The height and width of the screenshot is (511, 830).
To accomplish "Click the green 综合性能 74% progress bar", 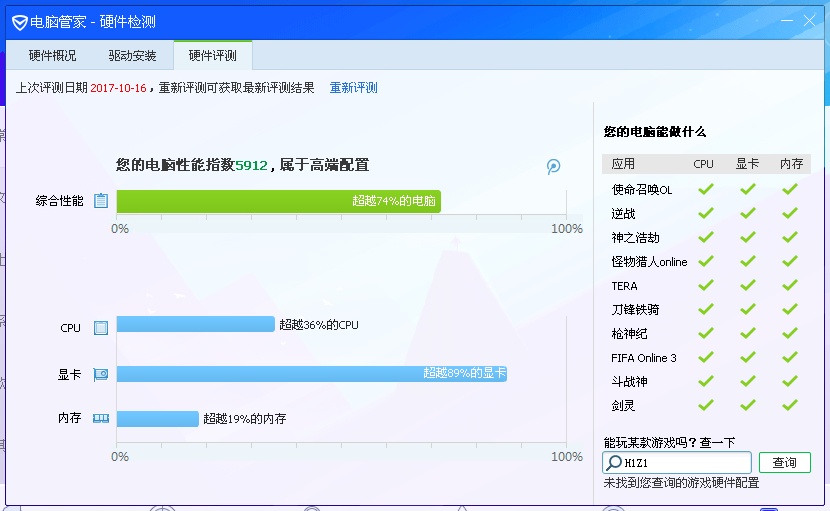I will (278, 201).
